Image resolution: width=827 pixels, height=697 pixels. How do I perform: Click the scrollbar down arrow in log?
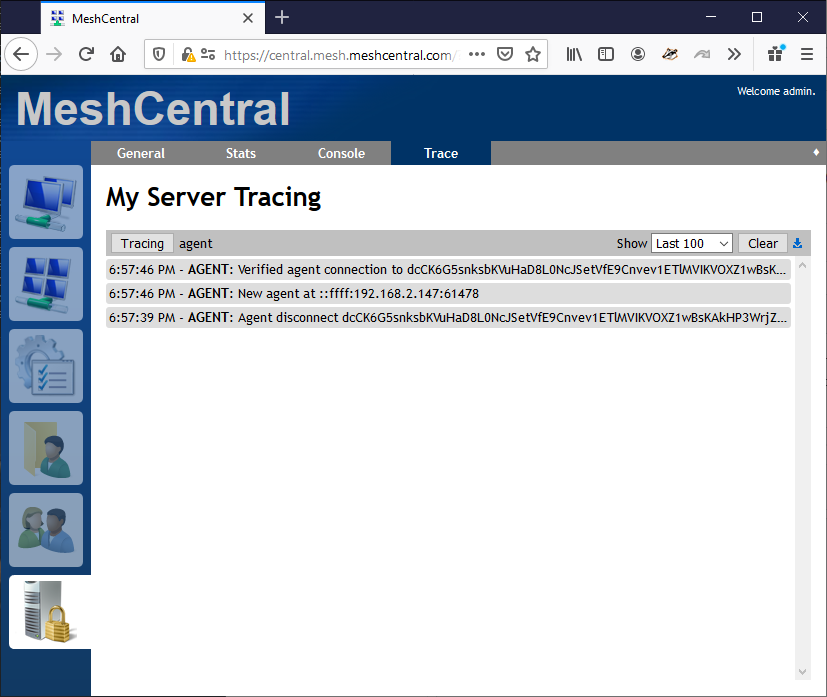pos(802,672)
